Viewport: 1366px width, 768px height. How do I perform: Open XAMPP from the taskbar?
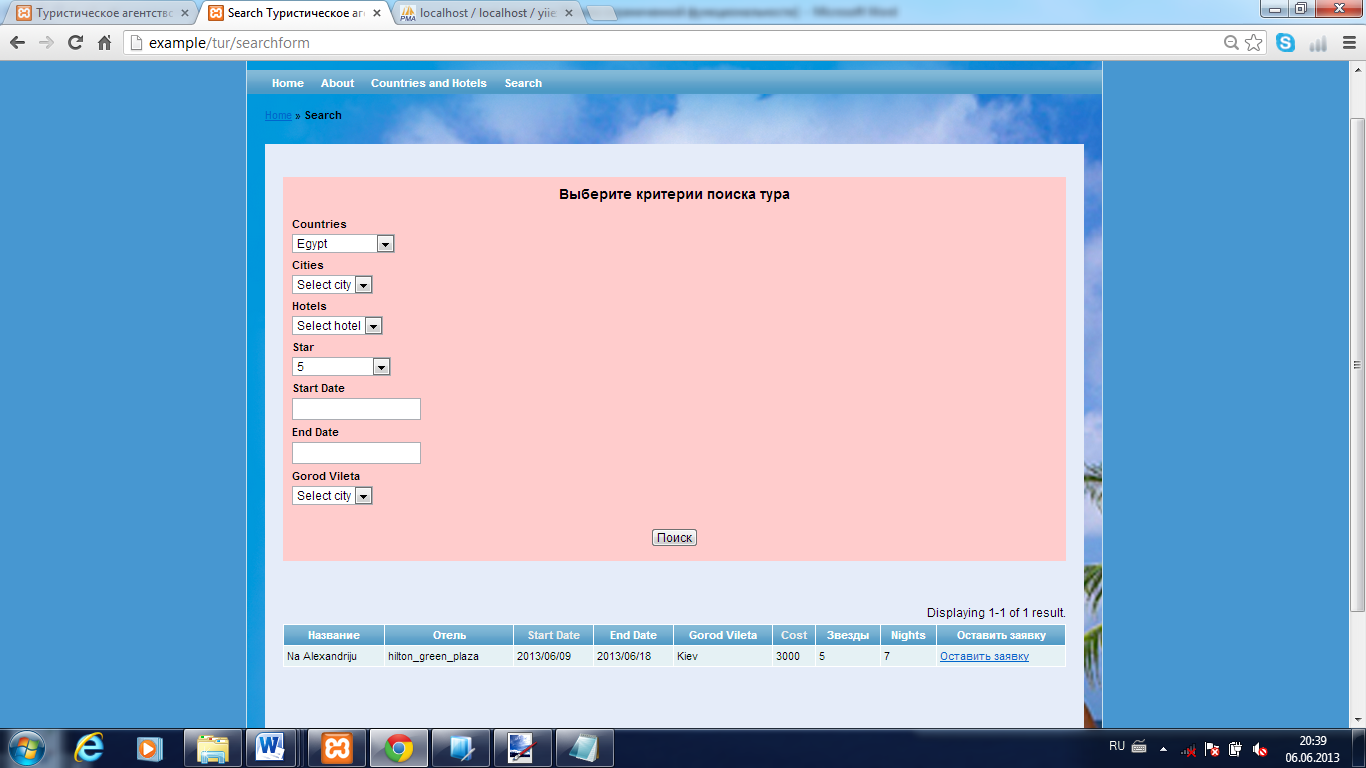click(x=337, y=748)
